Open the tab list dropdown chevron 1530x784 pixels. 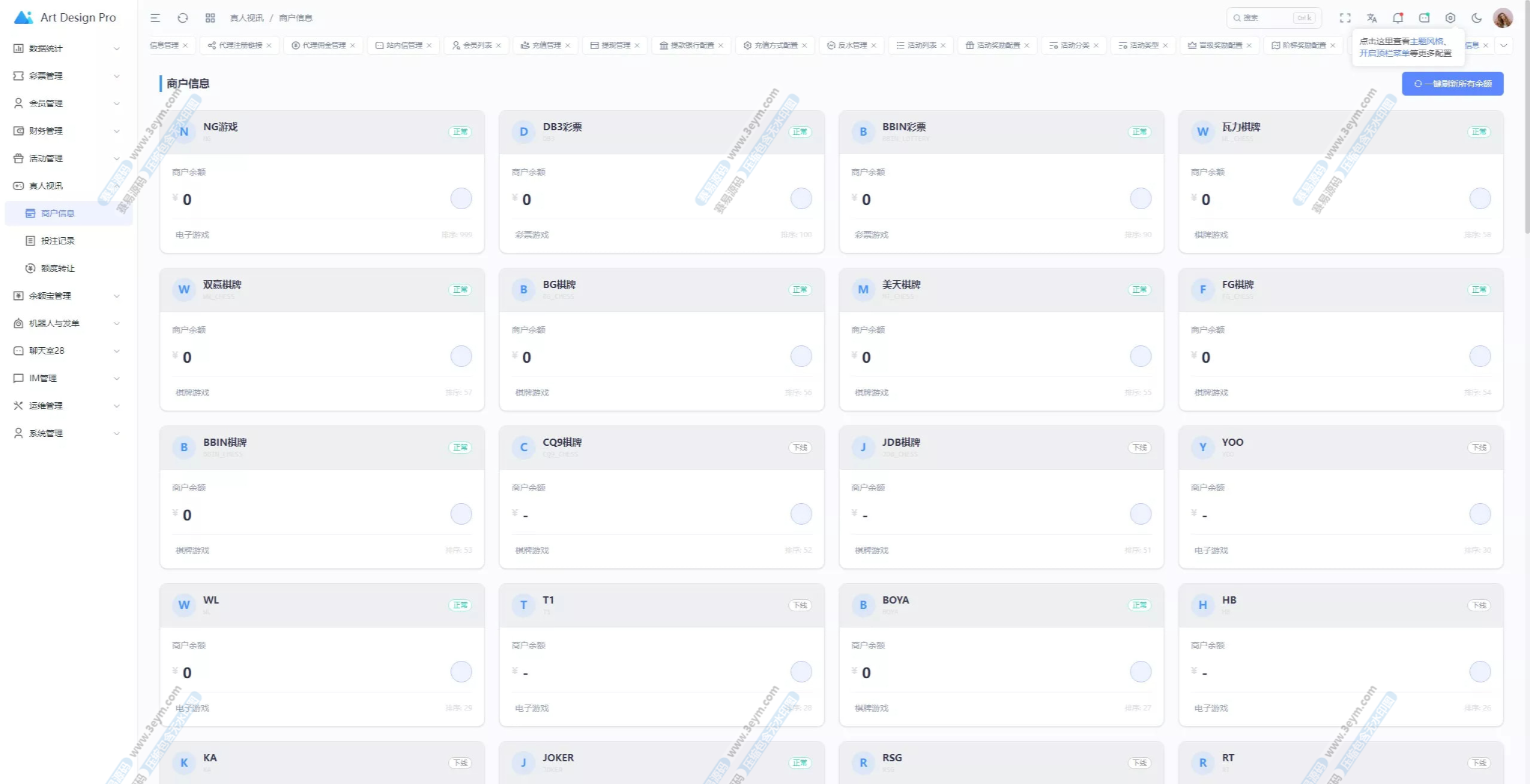(1504, 45)
